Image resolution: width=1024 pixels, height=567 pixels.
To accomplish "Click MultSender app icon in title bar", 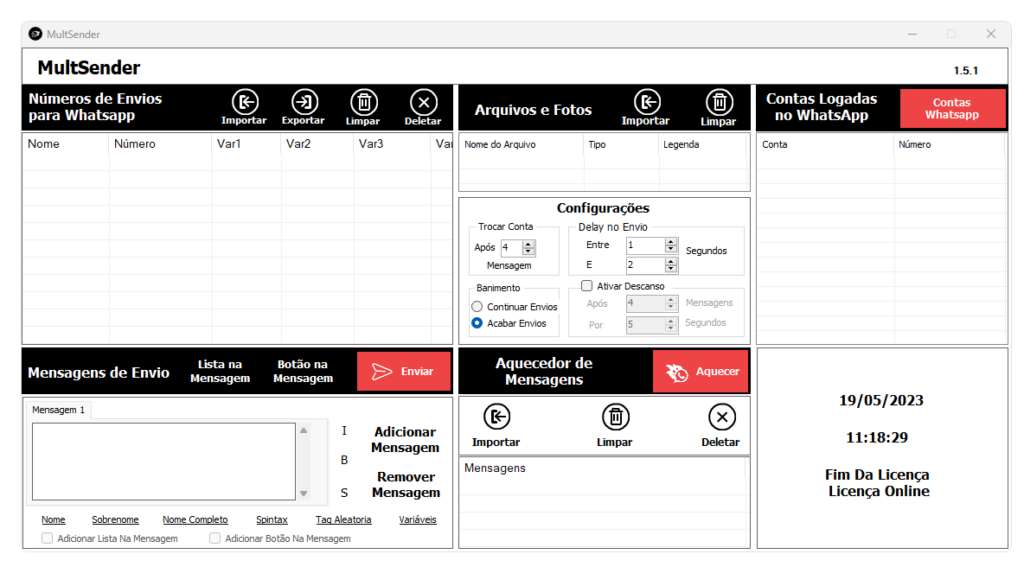I will 35,33.
